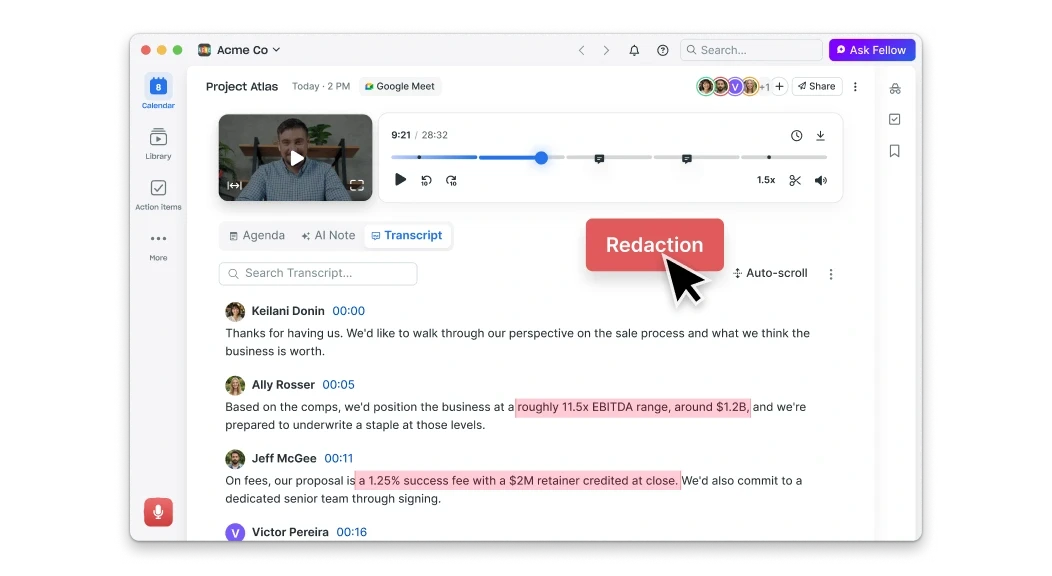Open the help question mark icon
This screenshot has width=1052, height=576.
coord(663,50)
